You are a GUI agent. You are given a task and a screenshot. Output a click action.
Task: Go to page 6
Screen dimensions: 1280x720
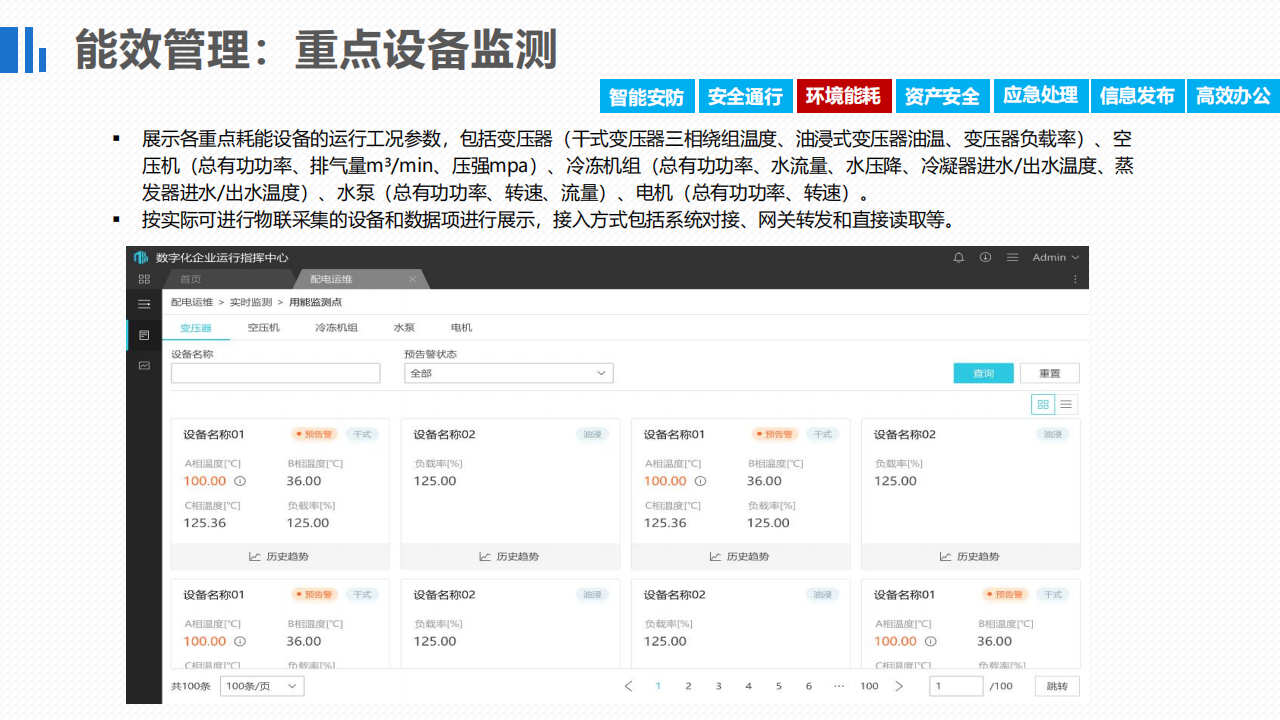point(808,686)
